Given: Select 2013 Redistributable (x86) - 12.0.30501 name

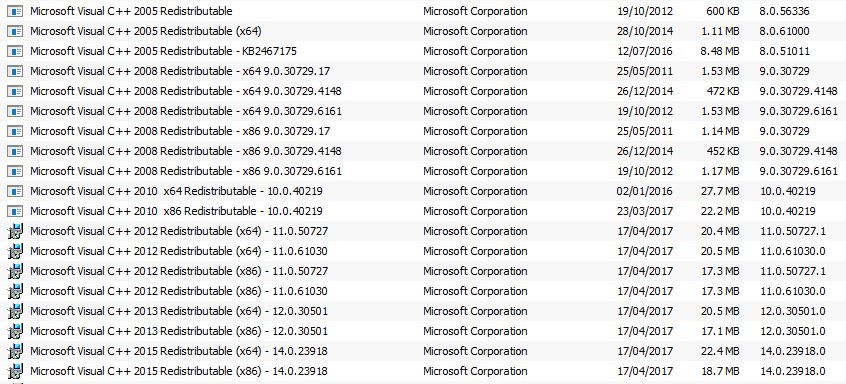Looking at the screenshot, I should coord(179,331).
